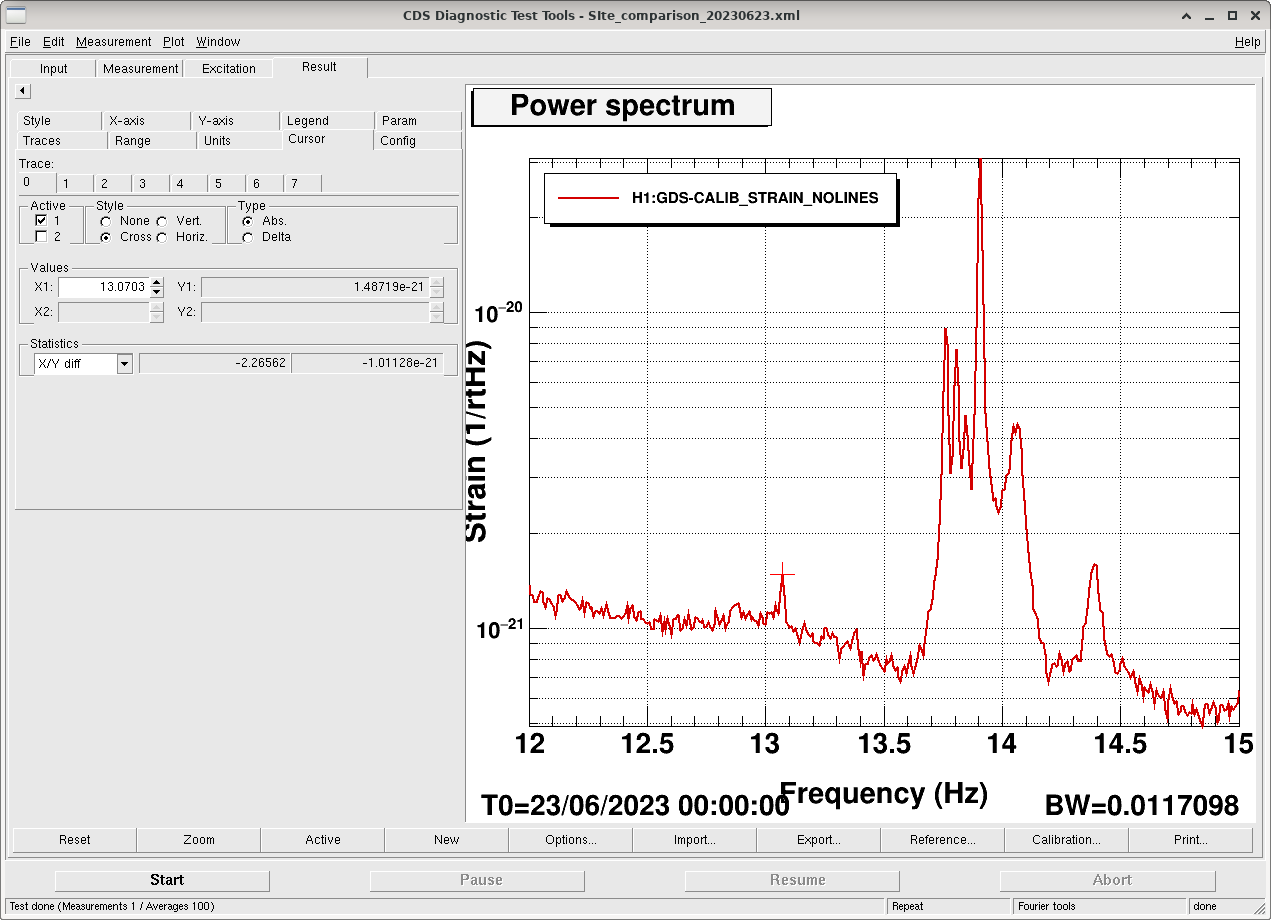Open the Legend options tab
Viewport: 1271px width, 920px height.
click(327, 121)
